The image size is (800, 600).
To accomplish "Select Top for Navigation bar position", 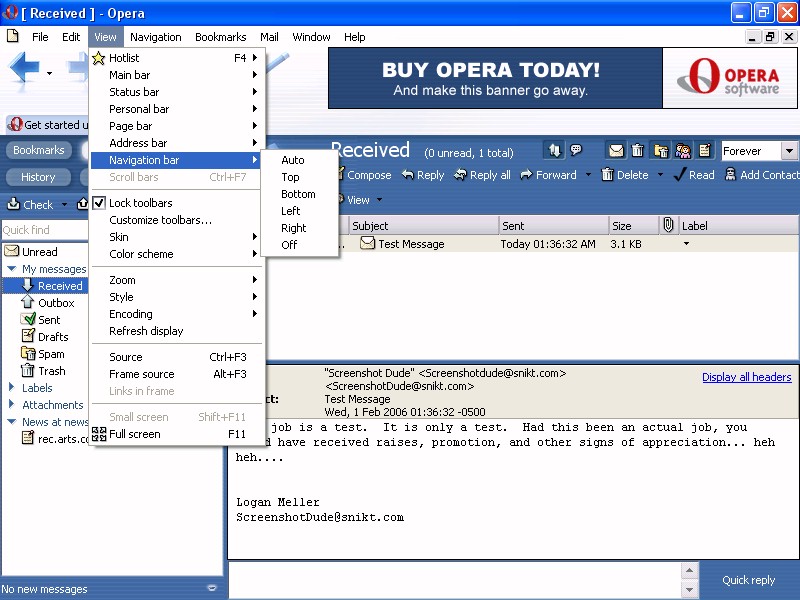I will click(290, 177).
